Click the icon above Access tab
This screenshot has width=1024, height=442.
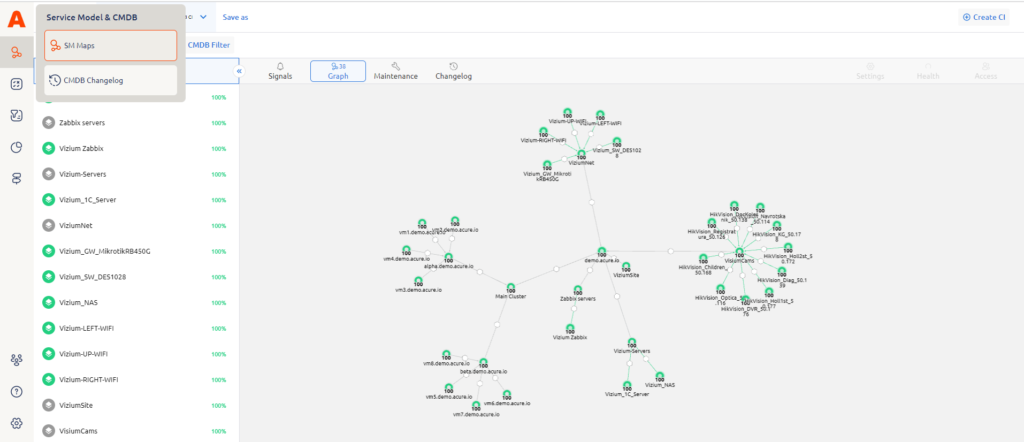tap(985, 67)
